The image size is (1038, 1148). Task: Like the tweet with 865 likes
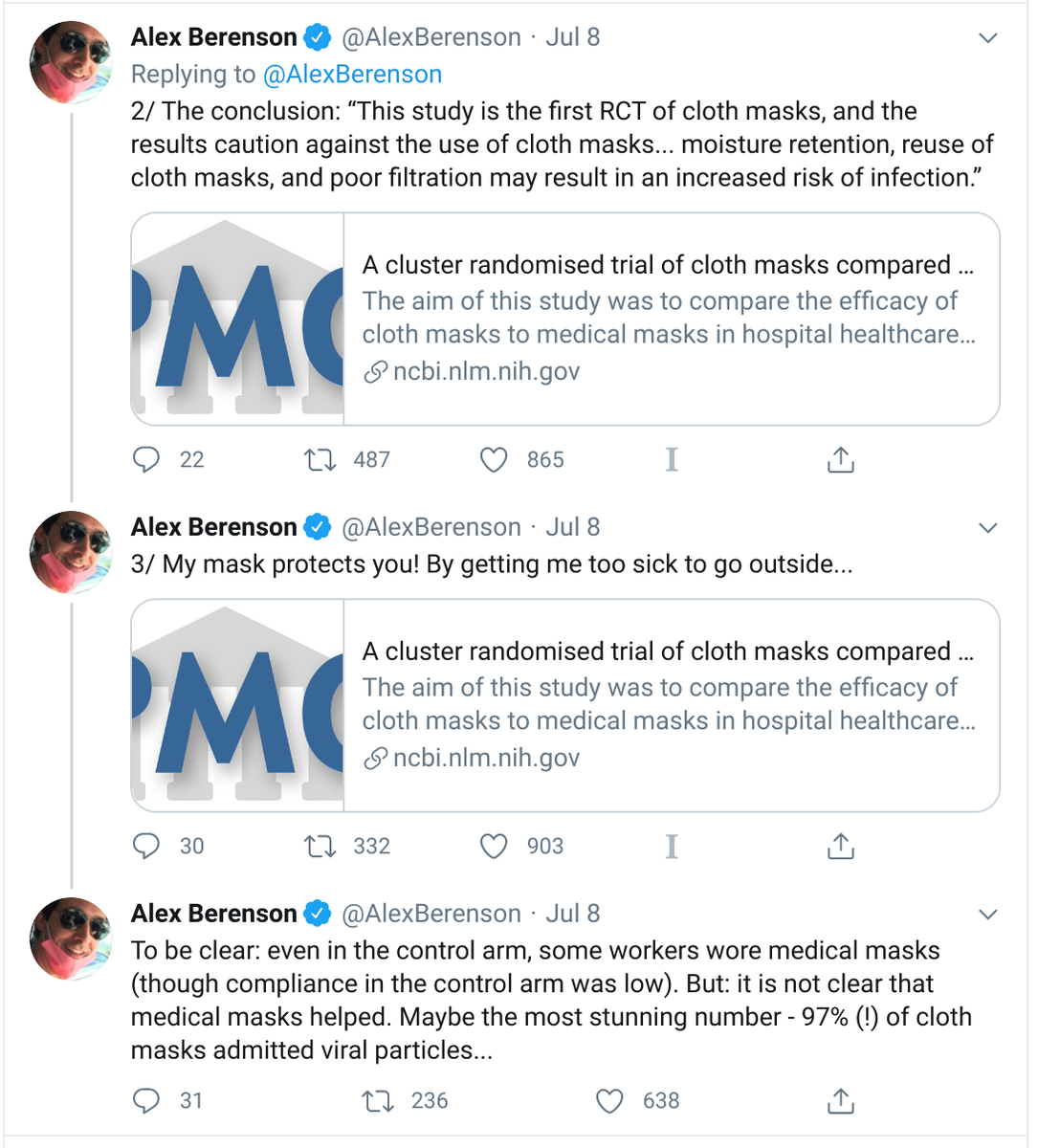[x=494, y=460]
